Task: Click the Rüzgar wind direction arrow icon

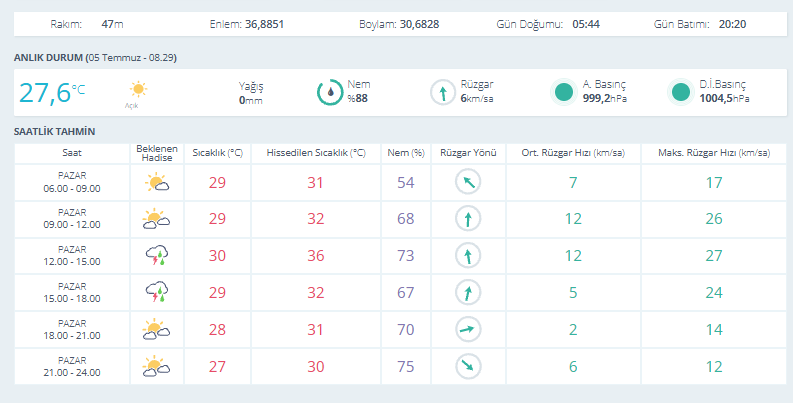Action: pos(443,93)
